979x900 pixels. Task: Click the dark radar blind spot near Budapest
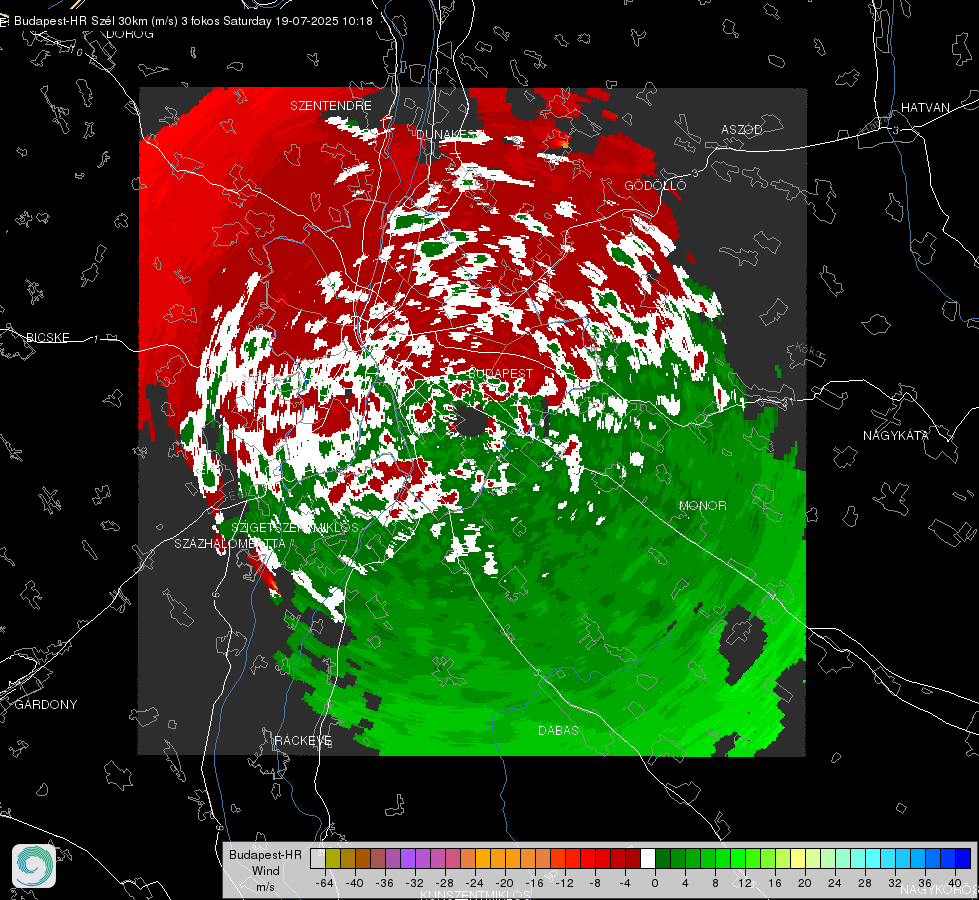tap(470, 420)
